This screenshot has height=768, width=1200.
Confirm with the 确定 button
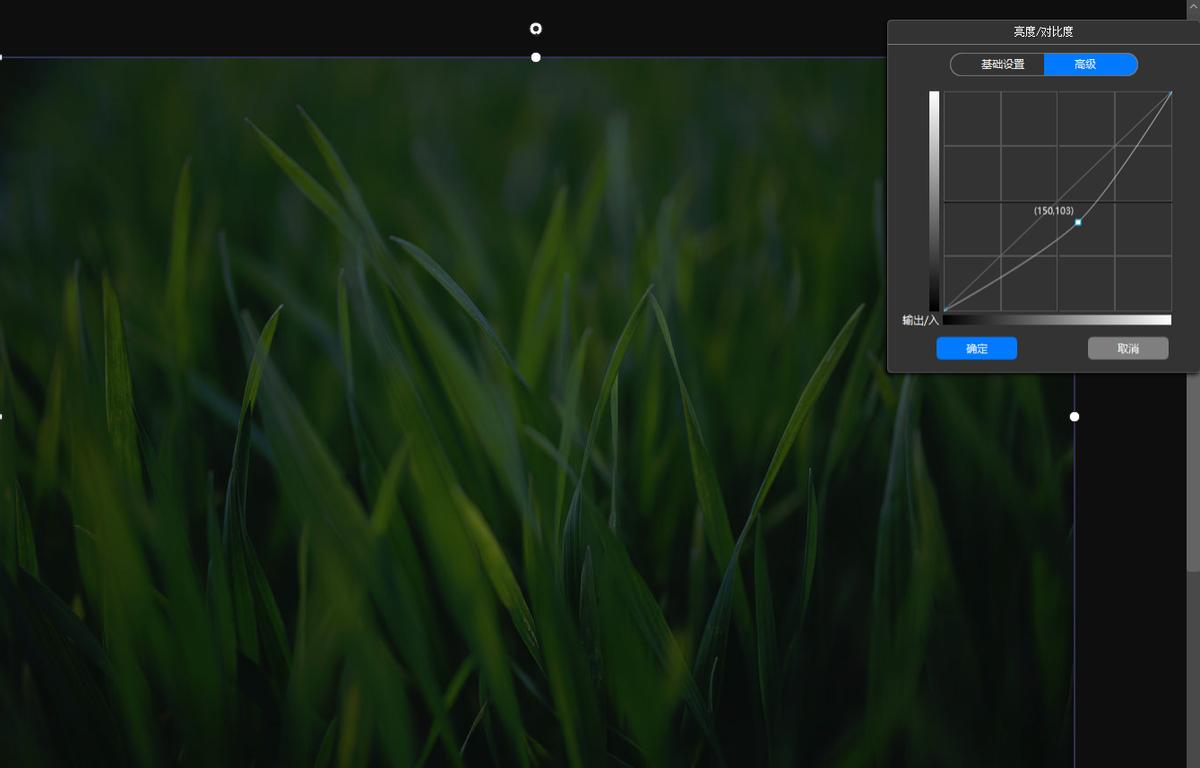point(977,348)
